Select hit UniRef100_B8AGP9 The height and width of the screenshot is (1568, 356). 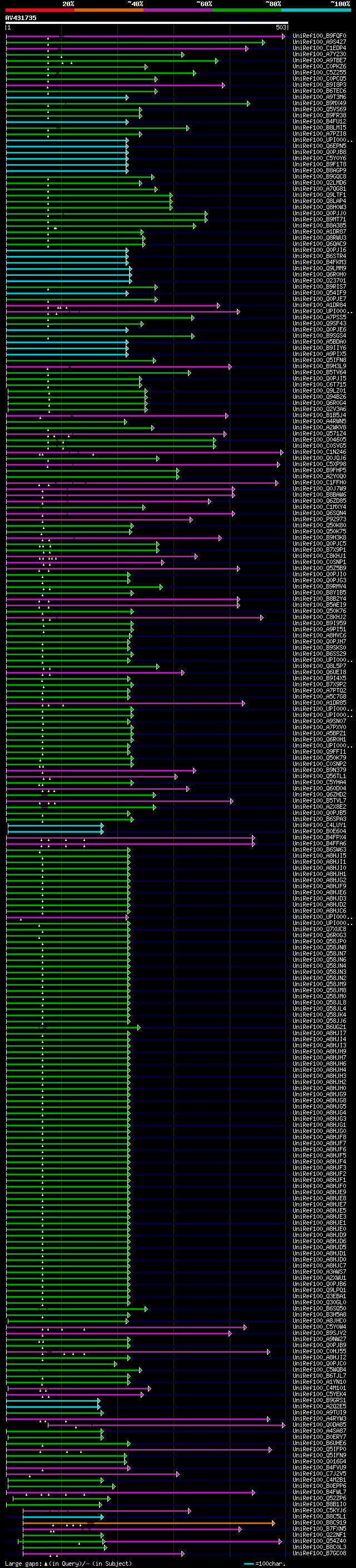click(319, 170)
